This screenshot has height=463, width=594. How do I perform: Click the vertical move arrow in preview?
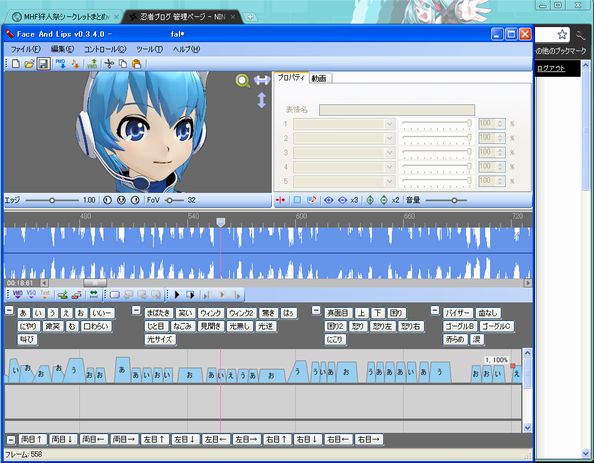pos(262,100)
